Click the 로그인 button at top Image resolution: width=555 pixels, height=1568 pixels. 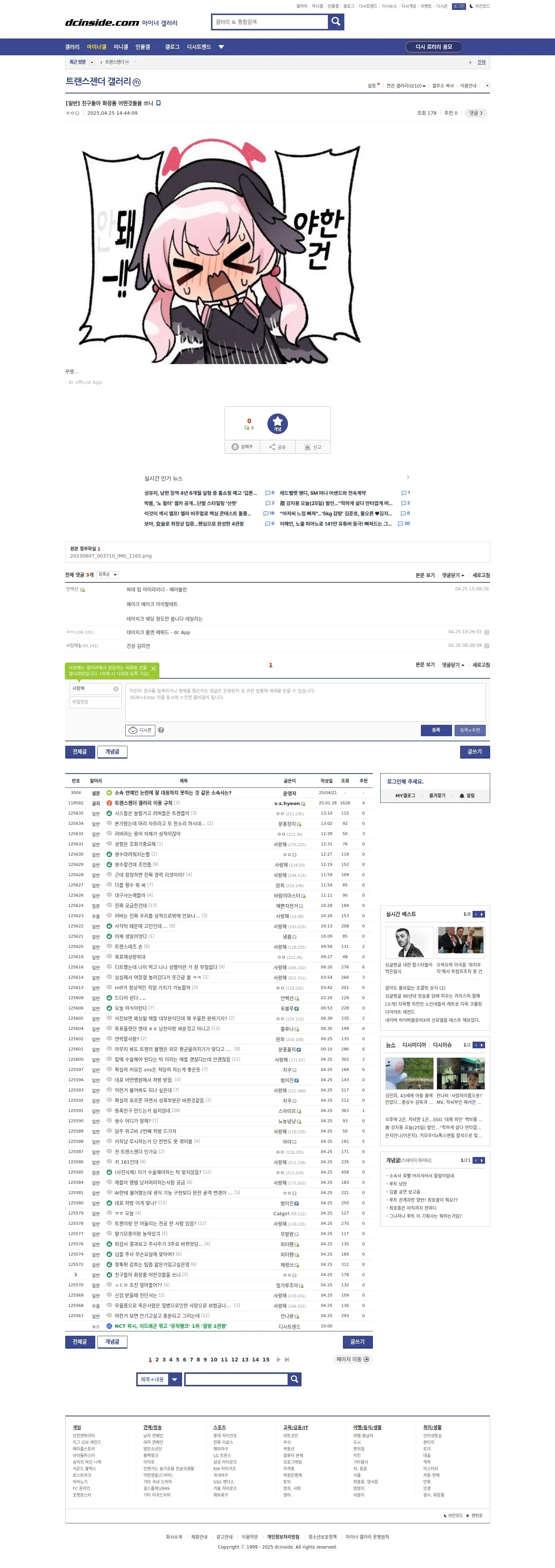tap(459, 6)
